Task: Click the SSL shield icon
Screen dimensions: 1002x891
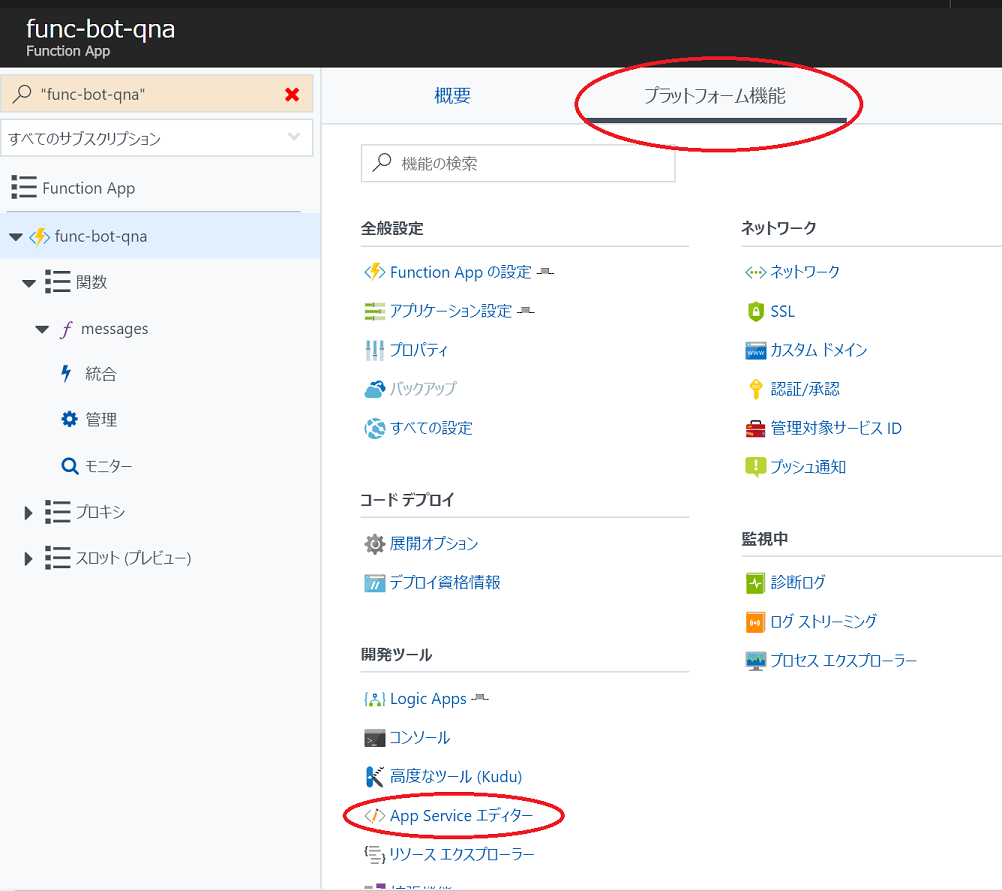Action: 755,311
